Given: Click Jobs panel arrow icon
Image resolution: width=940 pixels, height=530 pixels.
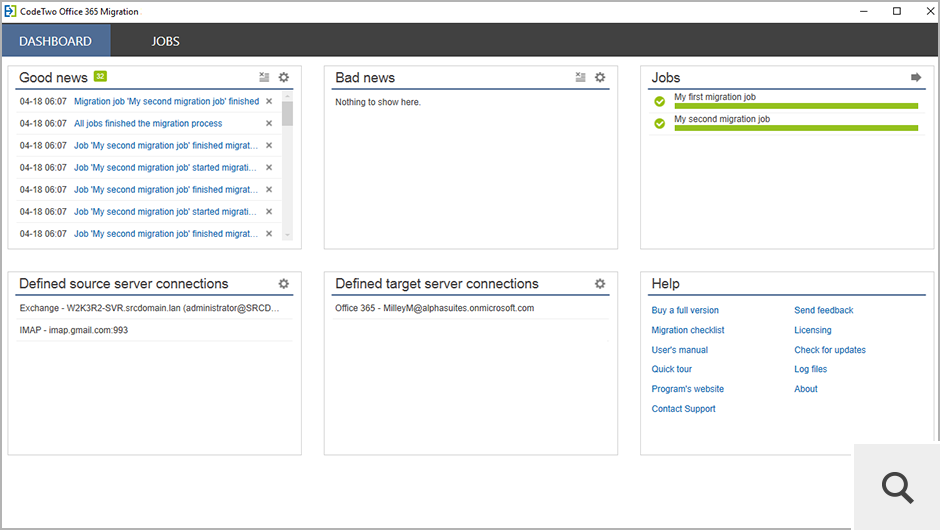Looking at the screenshot, I should [x=915, y=77].
